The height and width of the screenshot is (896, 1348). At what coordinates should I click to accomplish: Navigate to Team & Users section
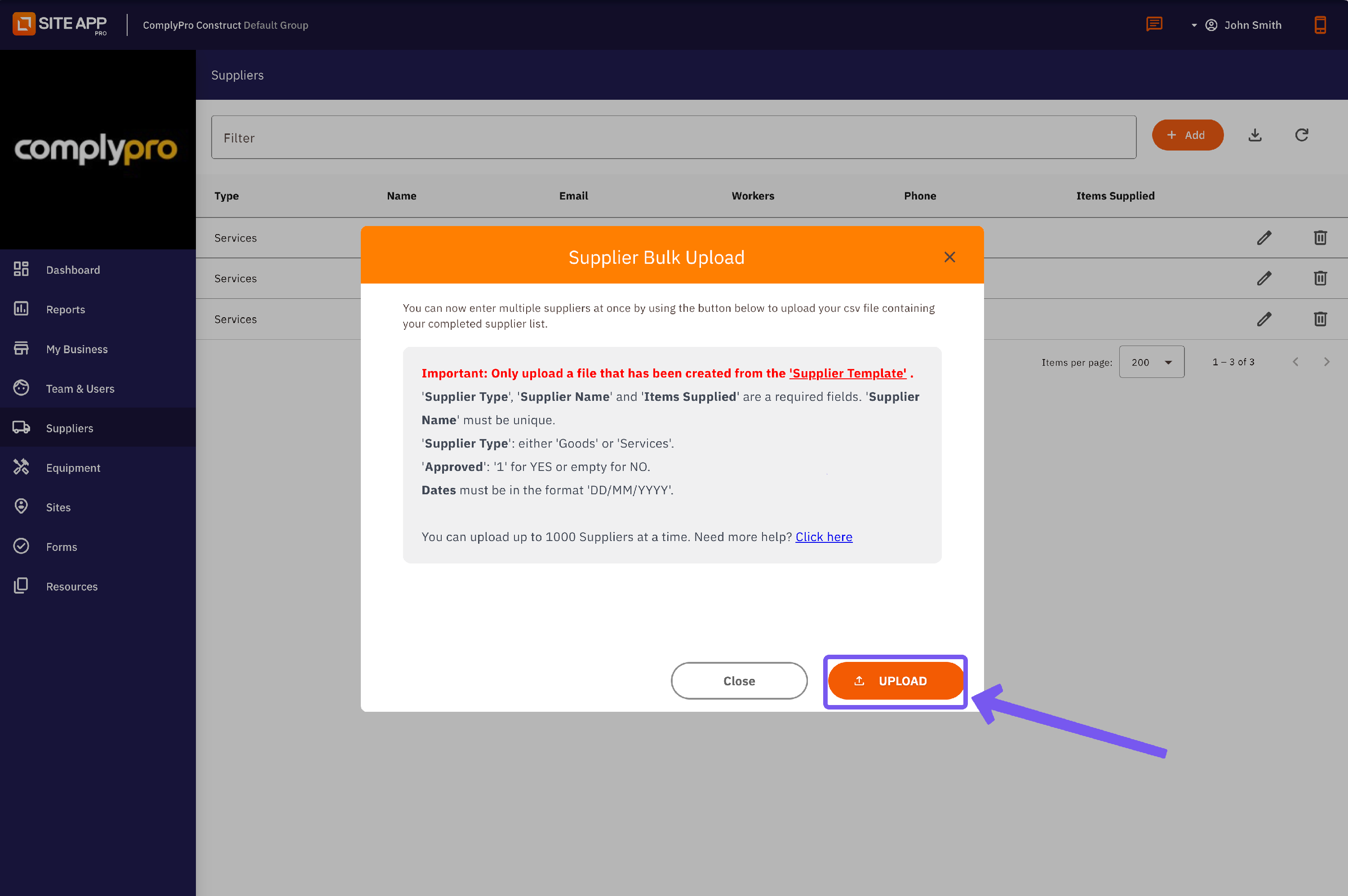click(x=80, y=389)
